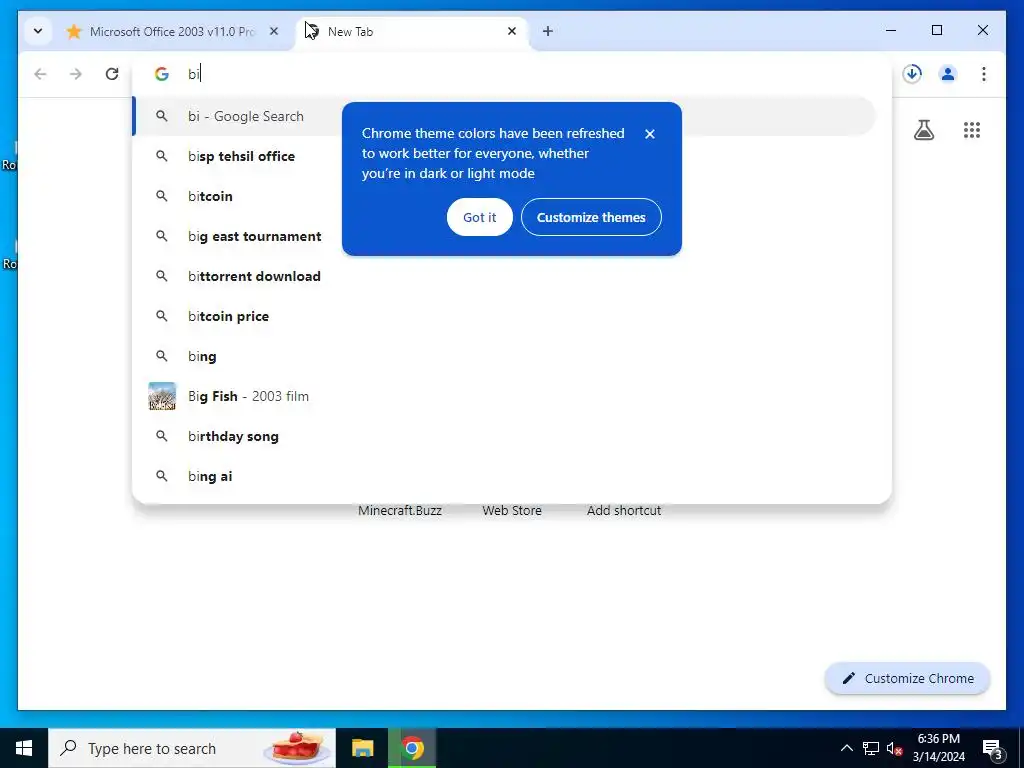Image resolution: width=1024 pixels, height=768 pixels.
Task: Go back with the back arrow
Action: pos(40,74)
